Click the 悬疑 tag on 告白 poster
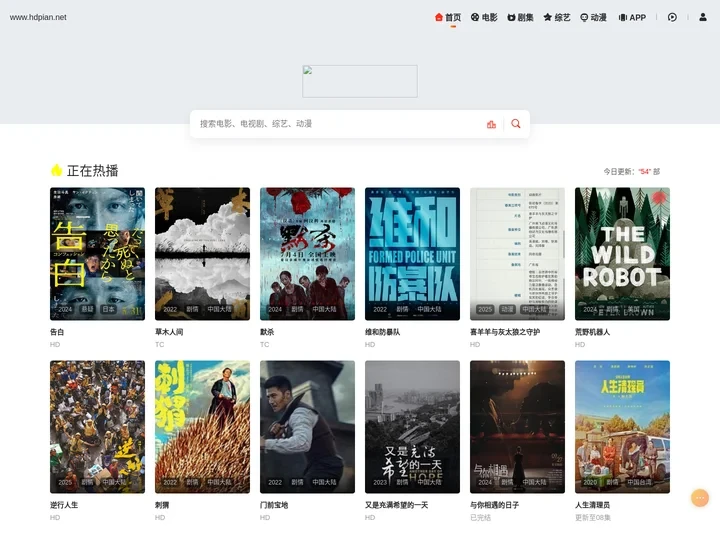 (87, 309)
